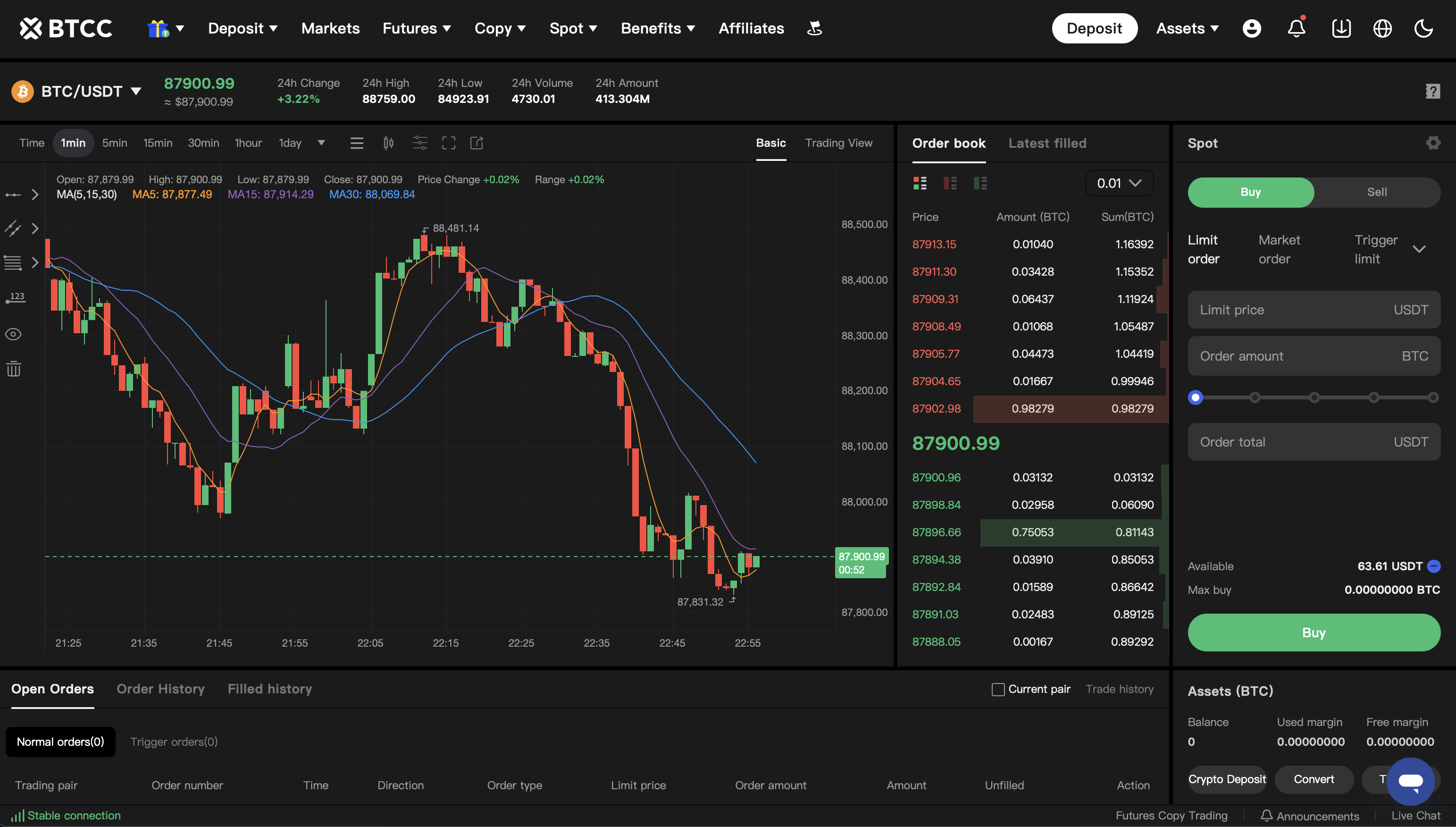Screen dimensions: 1456x827
Task: Switch order book to sells-only view
Action: tap(950, 183)
